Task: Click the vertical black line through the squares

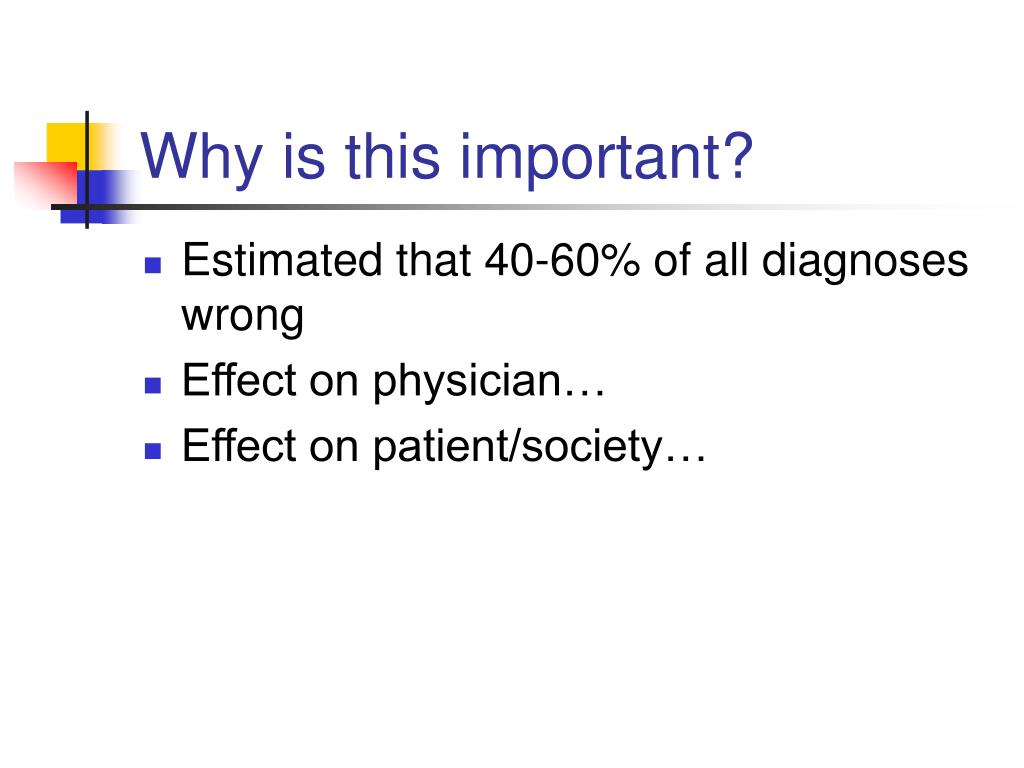Action: pyautogui.click(x=87, y=170)
